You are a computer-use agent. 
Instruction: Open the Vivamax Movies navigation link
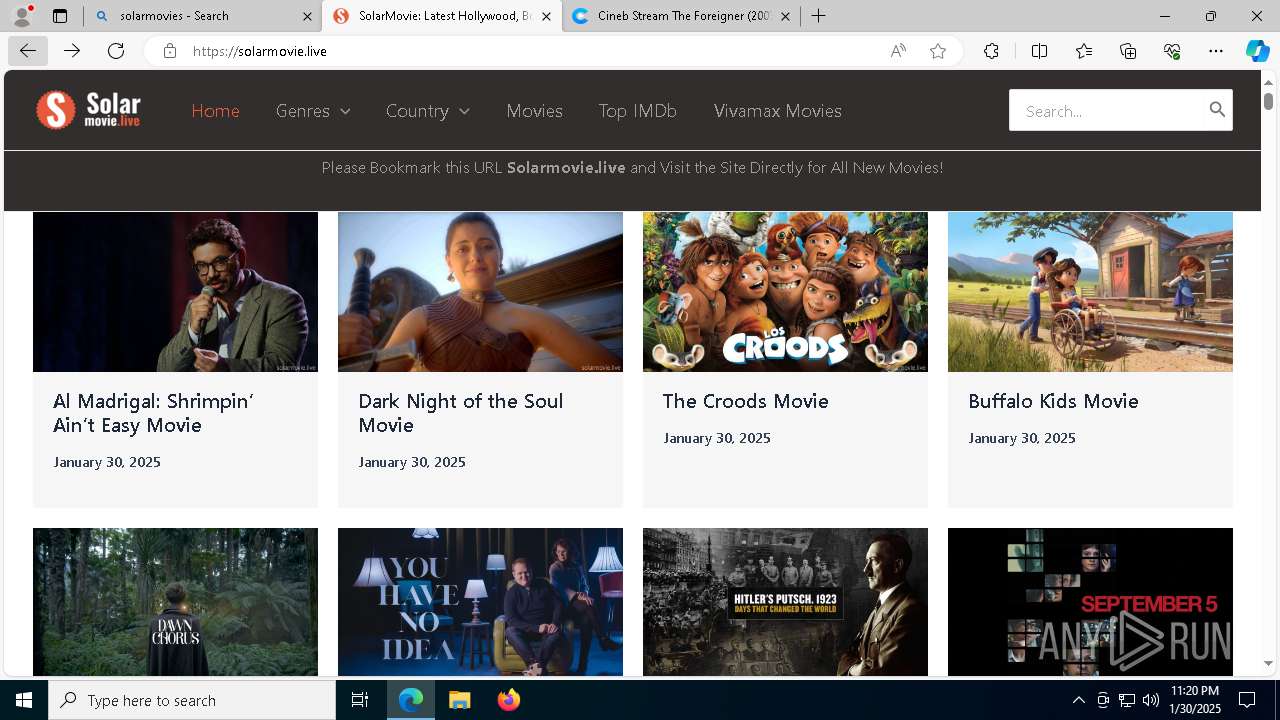pos(778,111)
